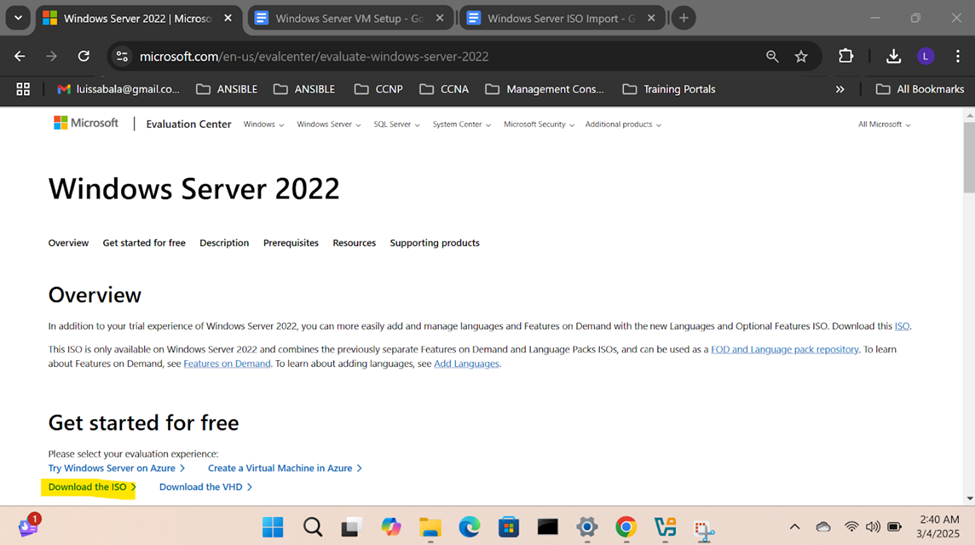
Task: Open Snipping Tool on the taskbar
Action: coord(704,529)
